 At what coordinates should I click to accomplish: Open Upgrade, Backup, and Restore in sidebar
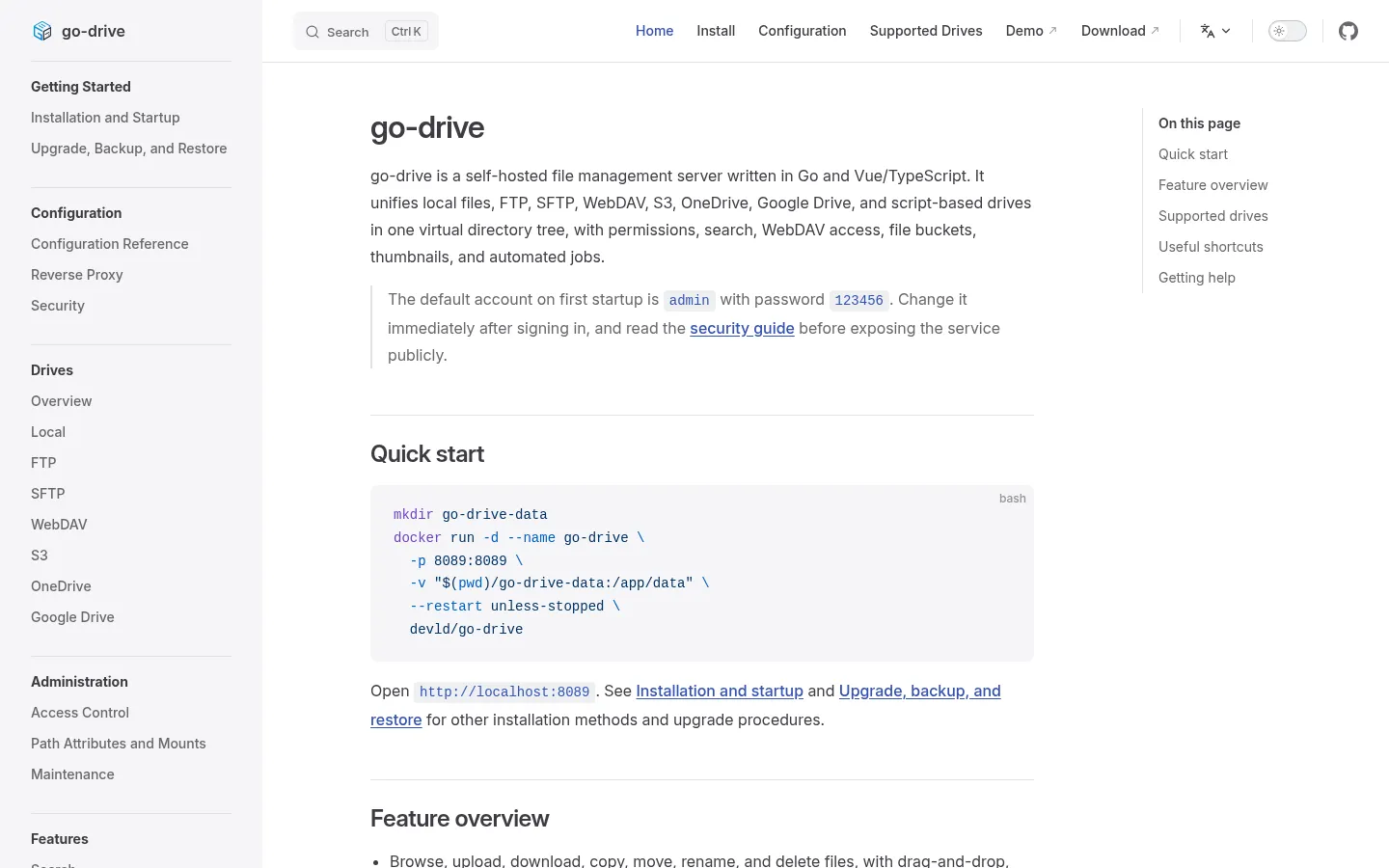tap(129, 149)
